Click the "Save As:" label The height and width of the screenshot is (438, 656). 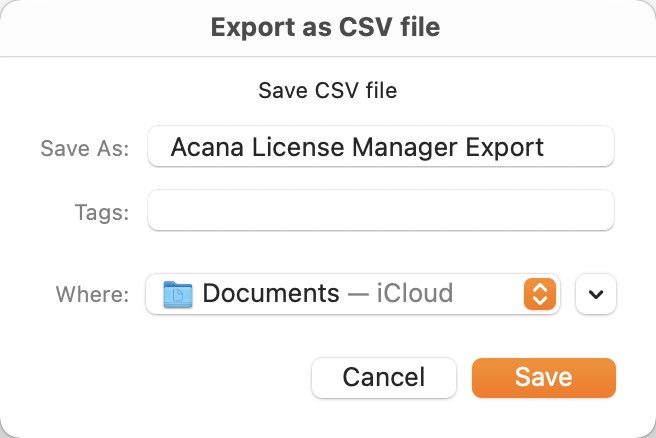tap(85, 149)
